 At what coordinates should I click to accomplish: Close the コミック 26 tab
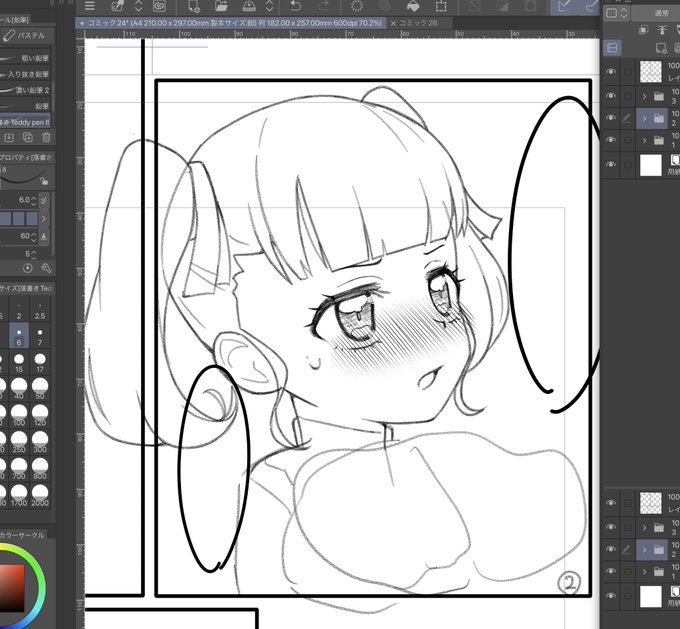393,23
